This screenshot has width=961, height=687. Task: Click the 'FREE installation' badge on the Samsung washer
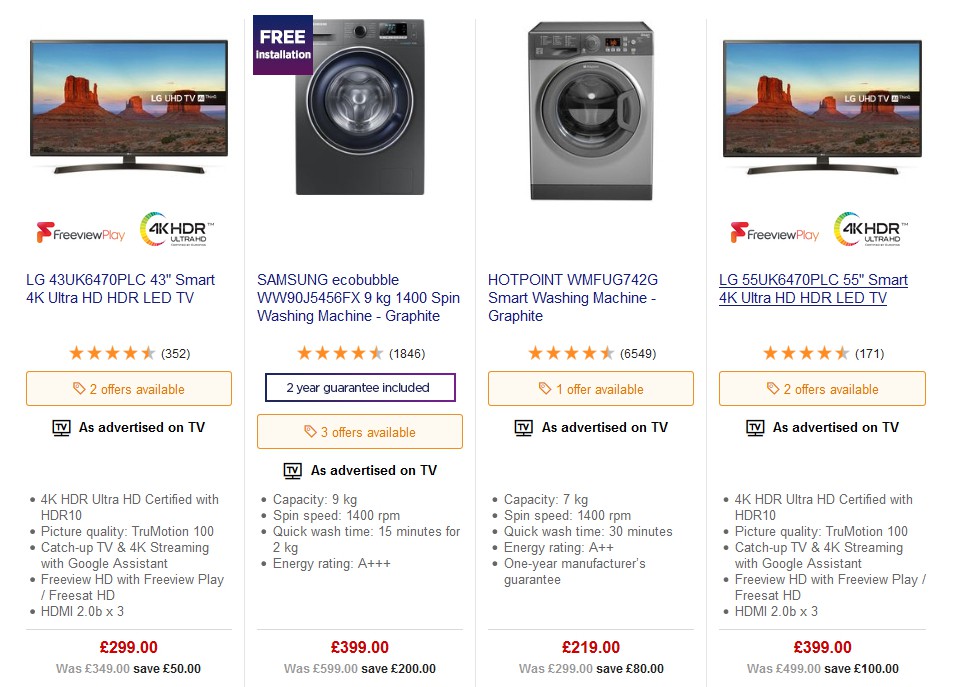click(282, 44)
